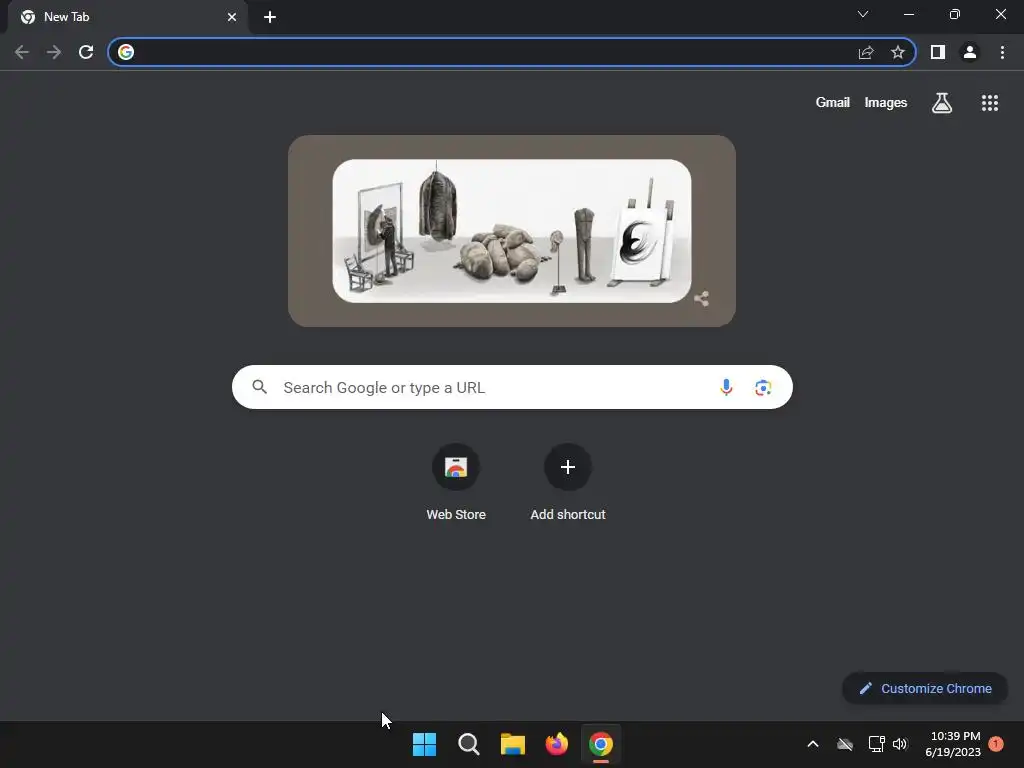1024x768 pixels.
Task: Click the Google icon in address bar
Action: click(x=126, y=52)
